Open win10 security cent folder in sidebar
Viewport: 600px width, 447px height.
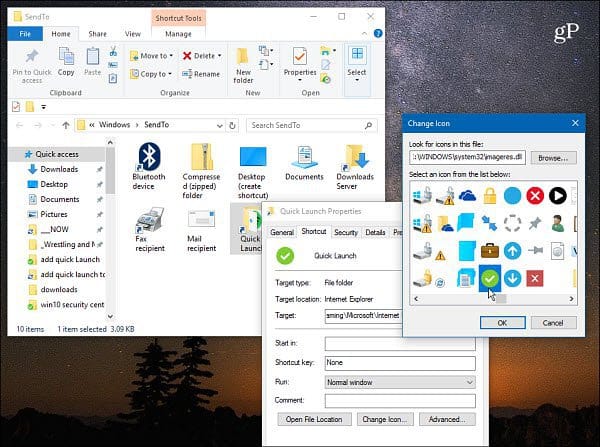pyautogui.click(x=72, y=305)
